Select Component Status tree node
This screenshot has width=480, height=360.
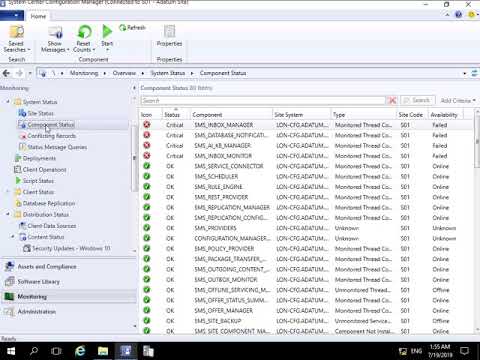51,125
